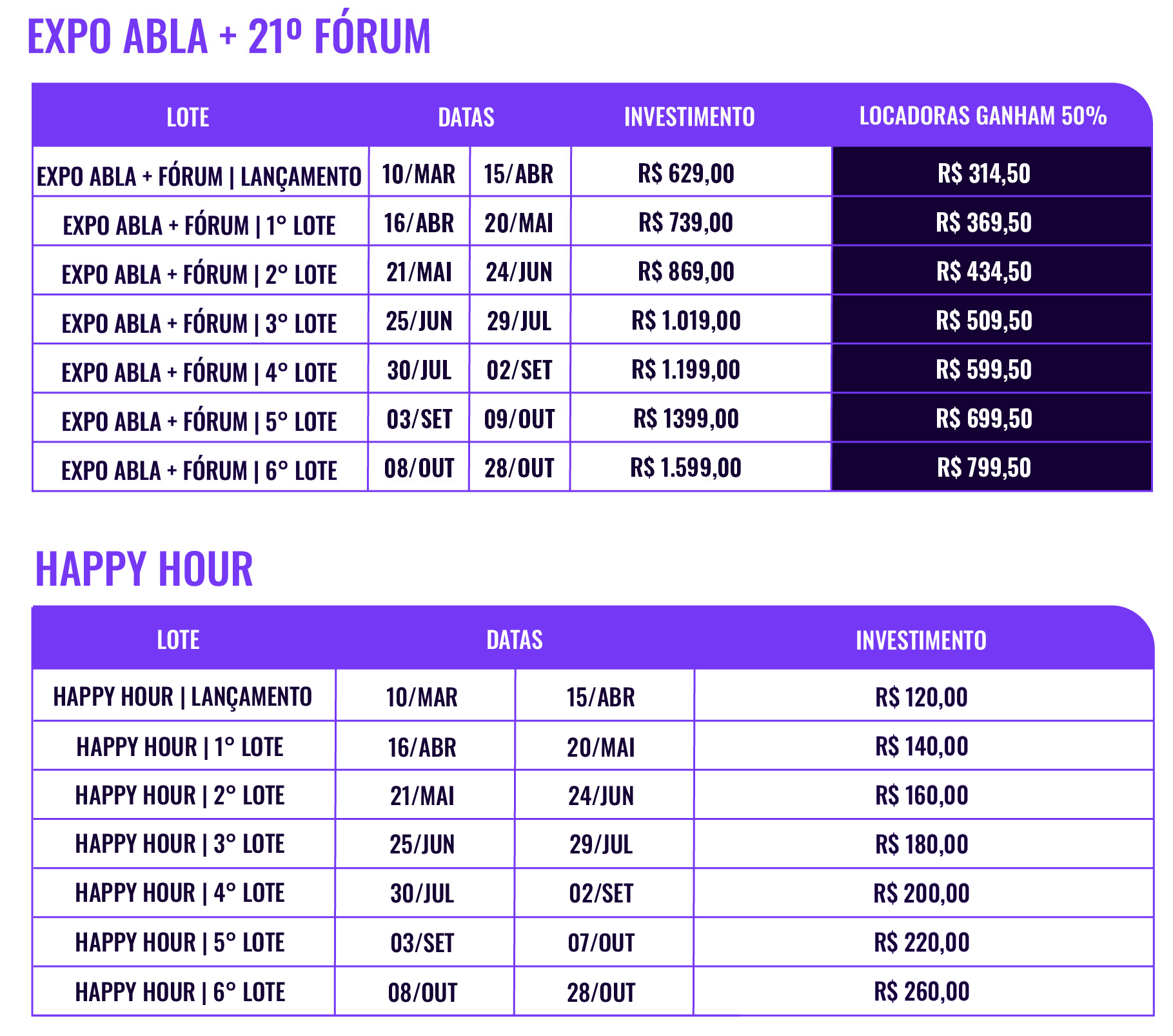Select the 09/OUT date cell

tap(519, 419)
